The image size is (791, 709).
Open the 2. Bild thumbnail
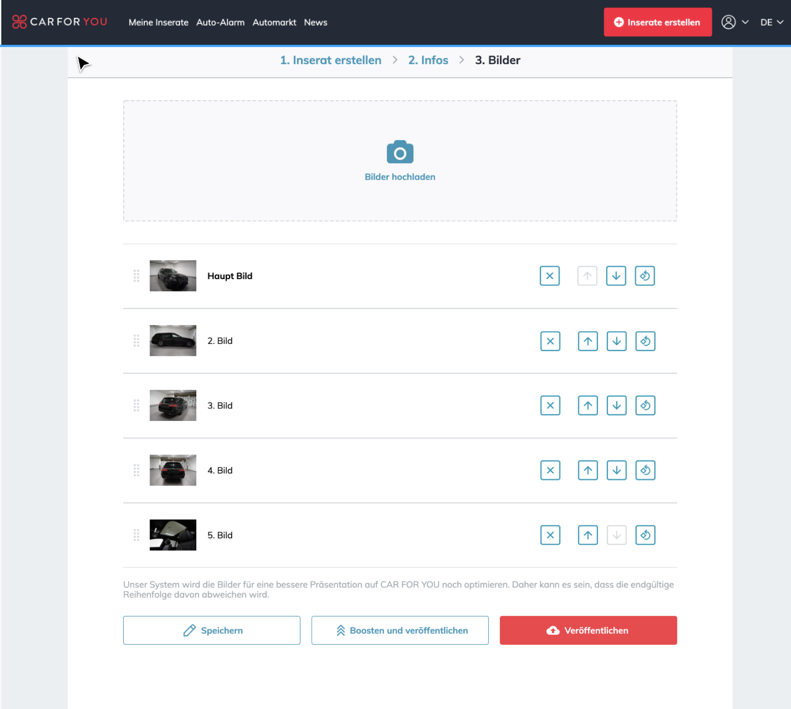pyautogui.click(x=173, y=341)
